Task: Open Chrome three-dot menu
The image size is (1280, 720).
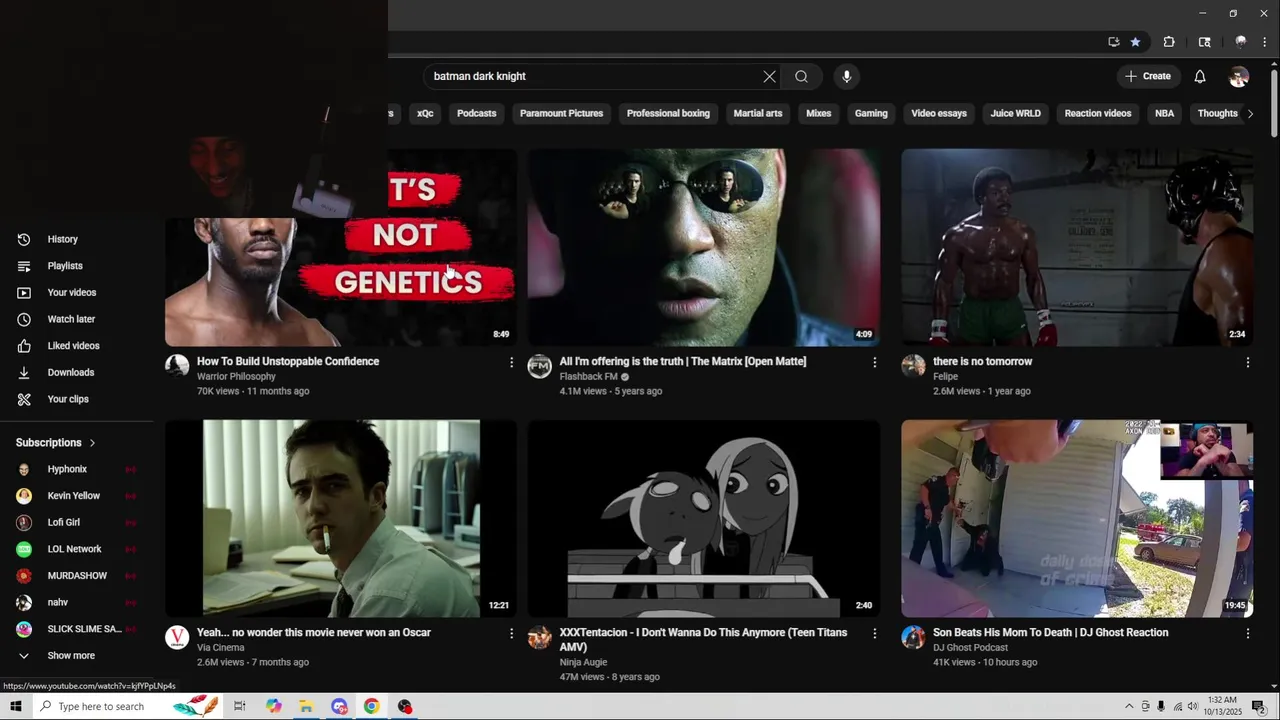Action: (1265, 42)
